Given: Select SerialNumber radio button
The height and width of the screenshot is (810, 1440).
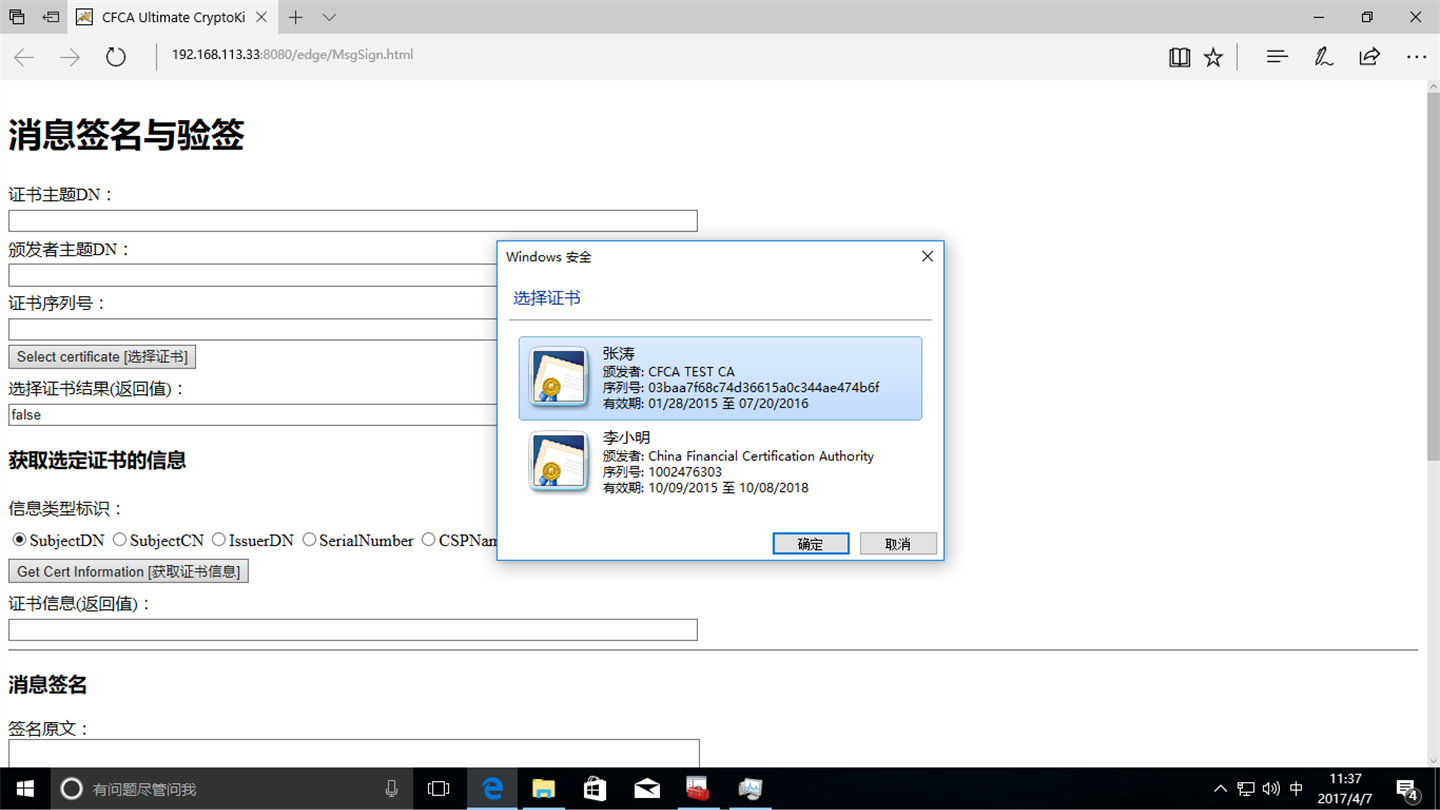Looking at the screenshot, I should [x=309, y=540].
